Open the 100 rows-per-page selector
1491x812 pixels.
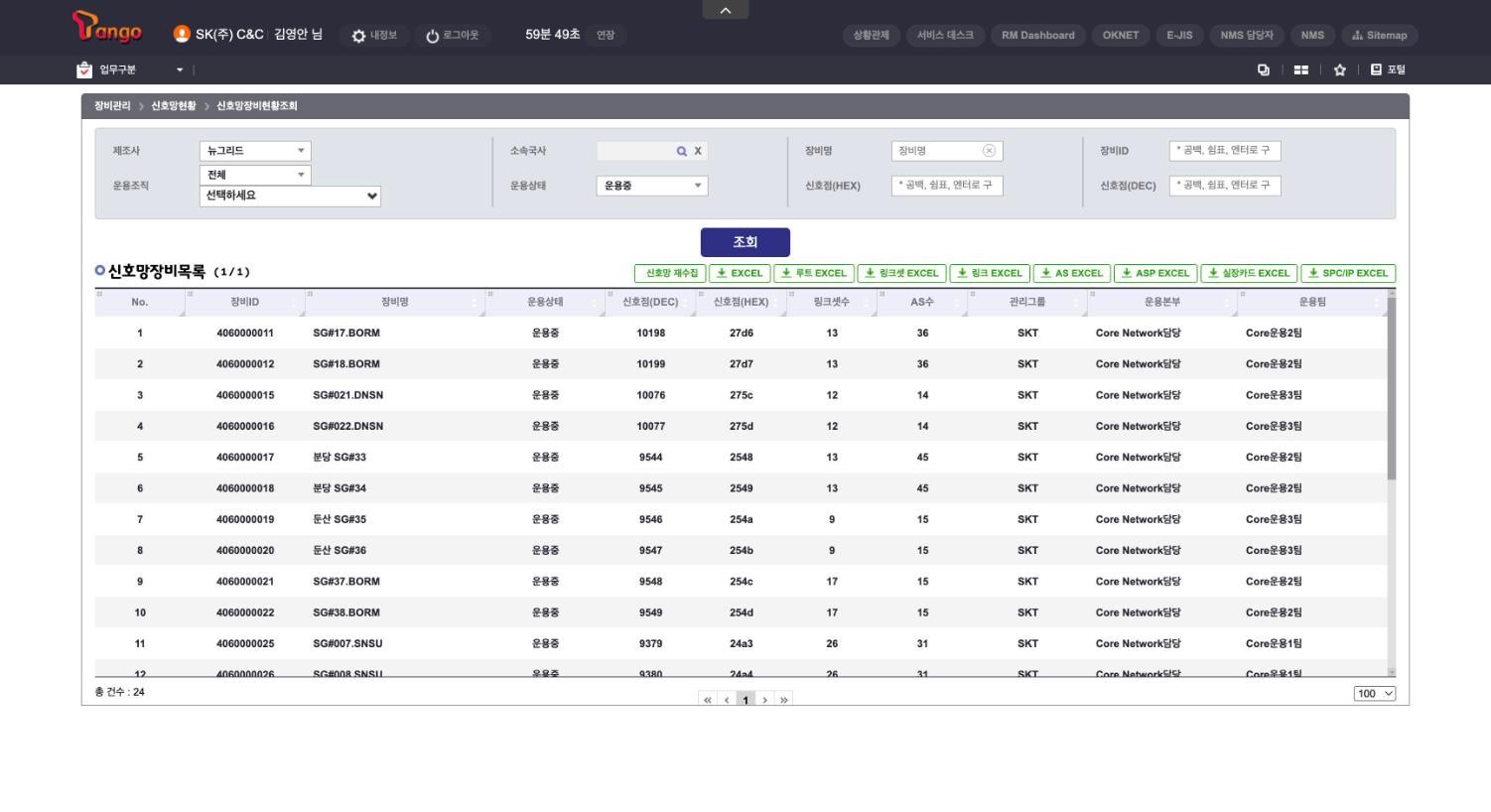pyautogui.click(x=1374, y=694)
